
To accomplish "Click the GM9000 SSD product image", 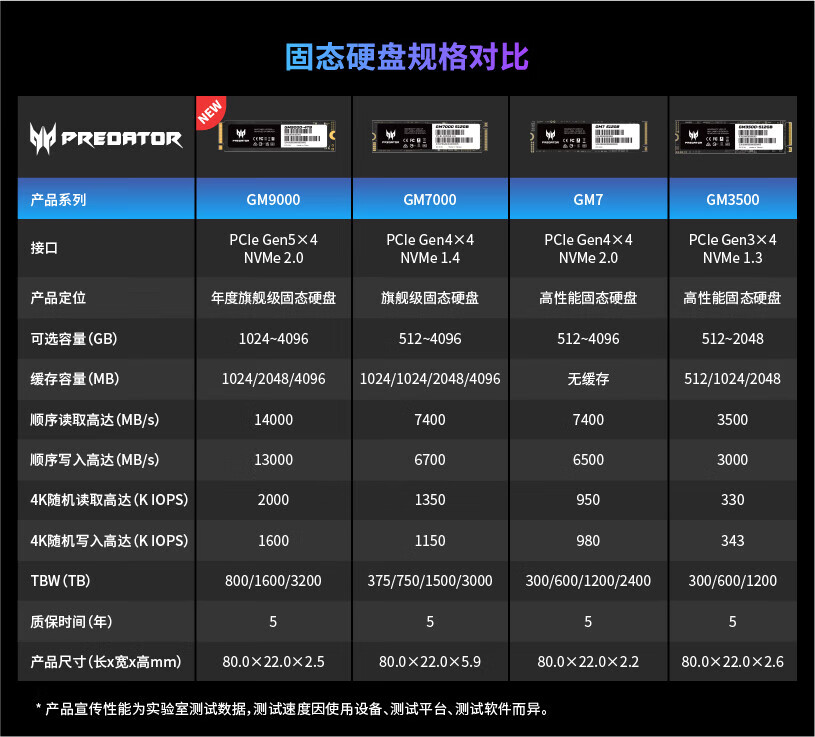I will point(273,135).
